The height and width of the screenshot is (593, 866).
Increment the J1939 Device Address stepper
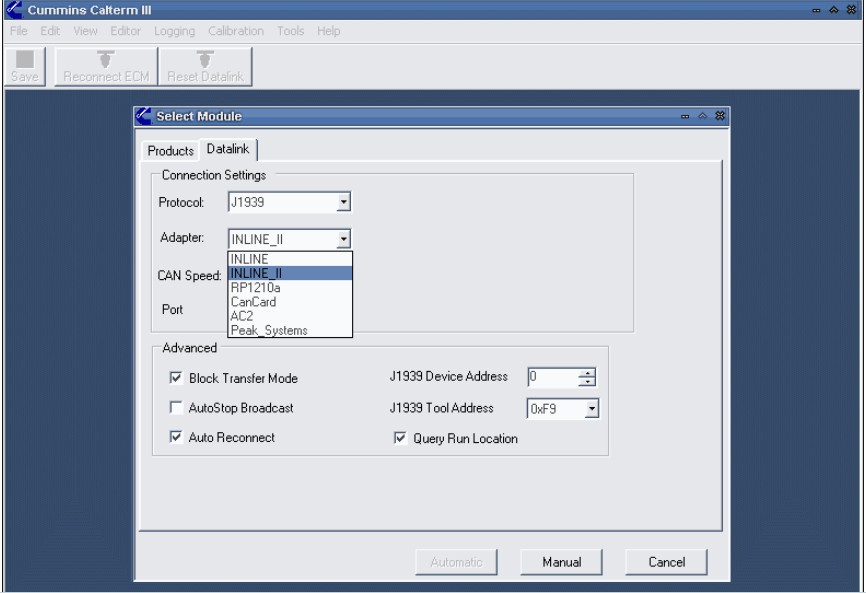586,373
